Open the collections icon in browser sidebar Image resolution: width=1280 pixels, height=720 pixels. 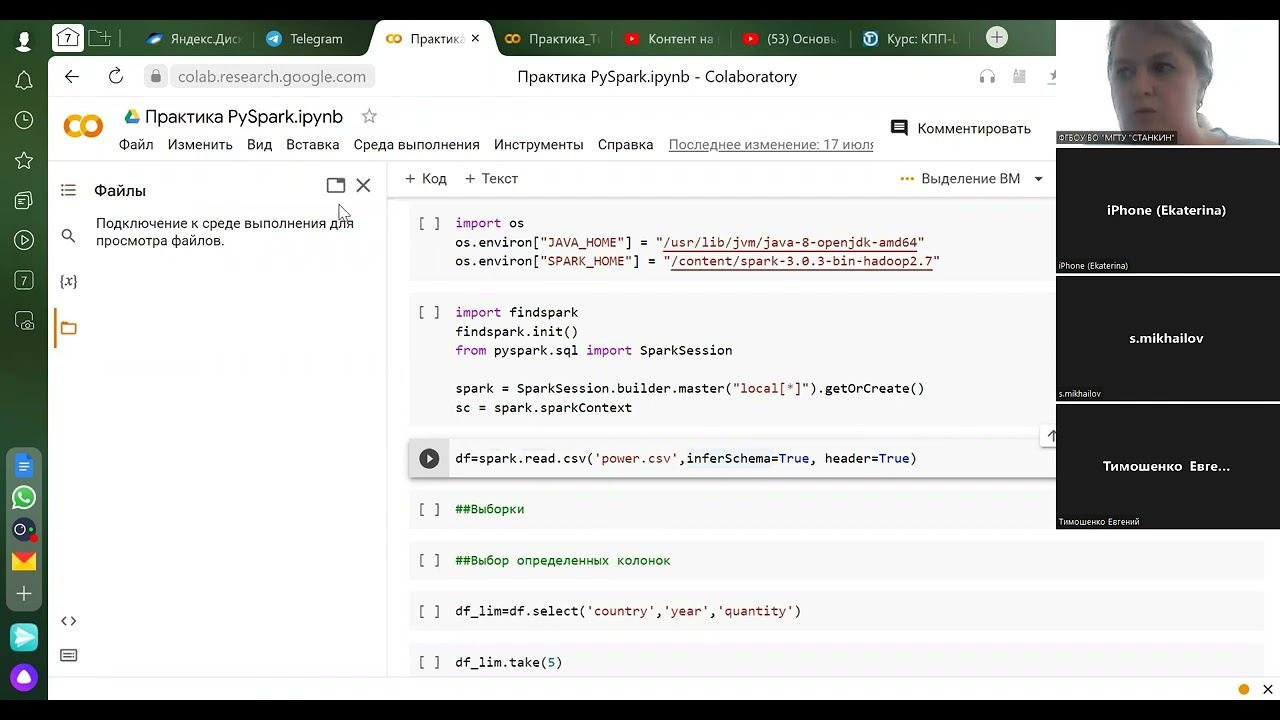click(x=24, y=201)
